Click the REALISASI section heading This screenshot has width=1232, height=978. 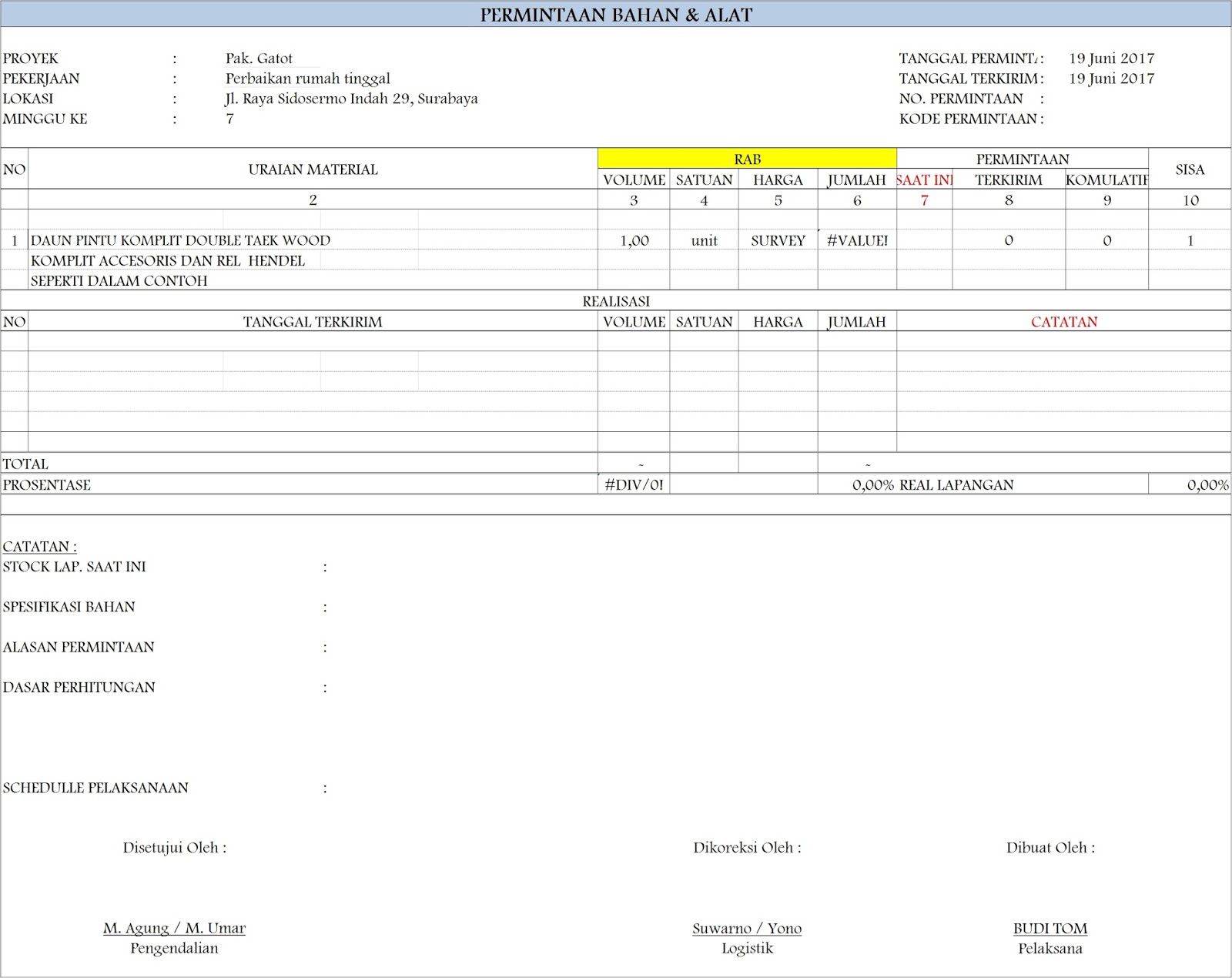[x=616, y=301]
